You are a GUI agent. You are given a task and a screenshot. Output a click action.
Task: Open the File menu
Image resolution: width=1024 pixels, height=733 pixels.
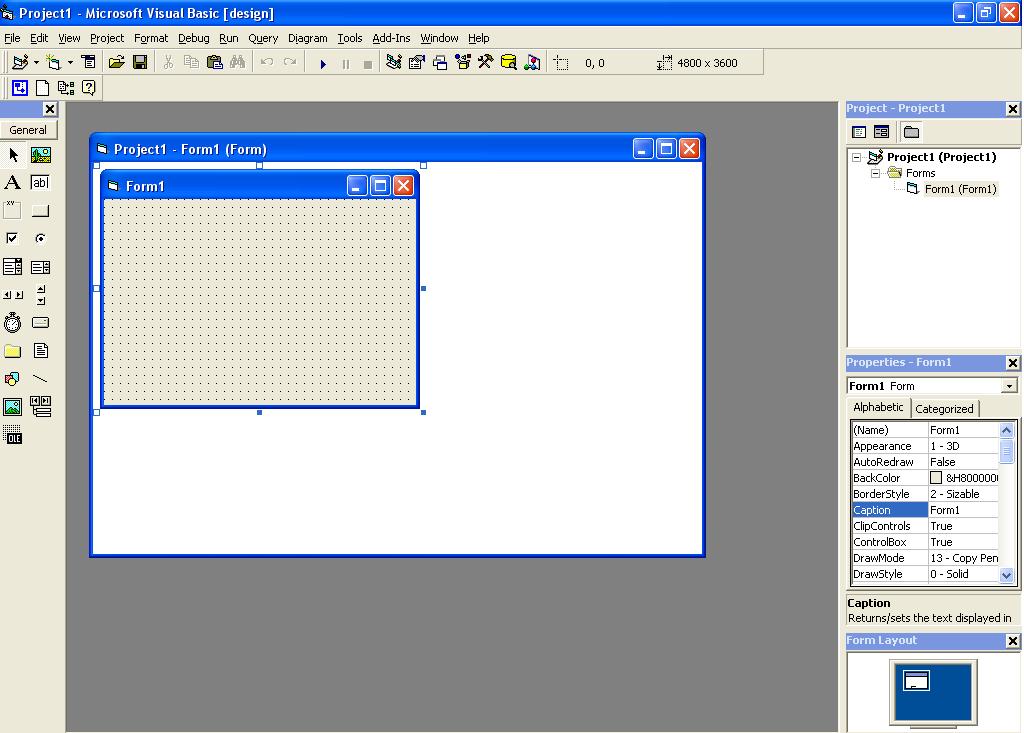[x=12, y=38]
